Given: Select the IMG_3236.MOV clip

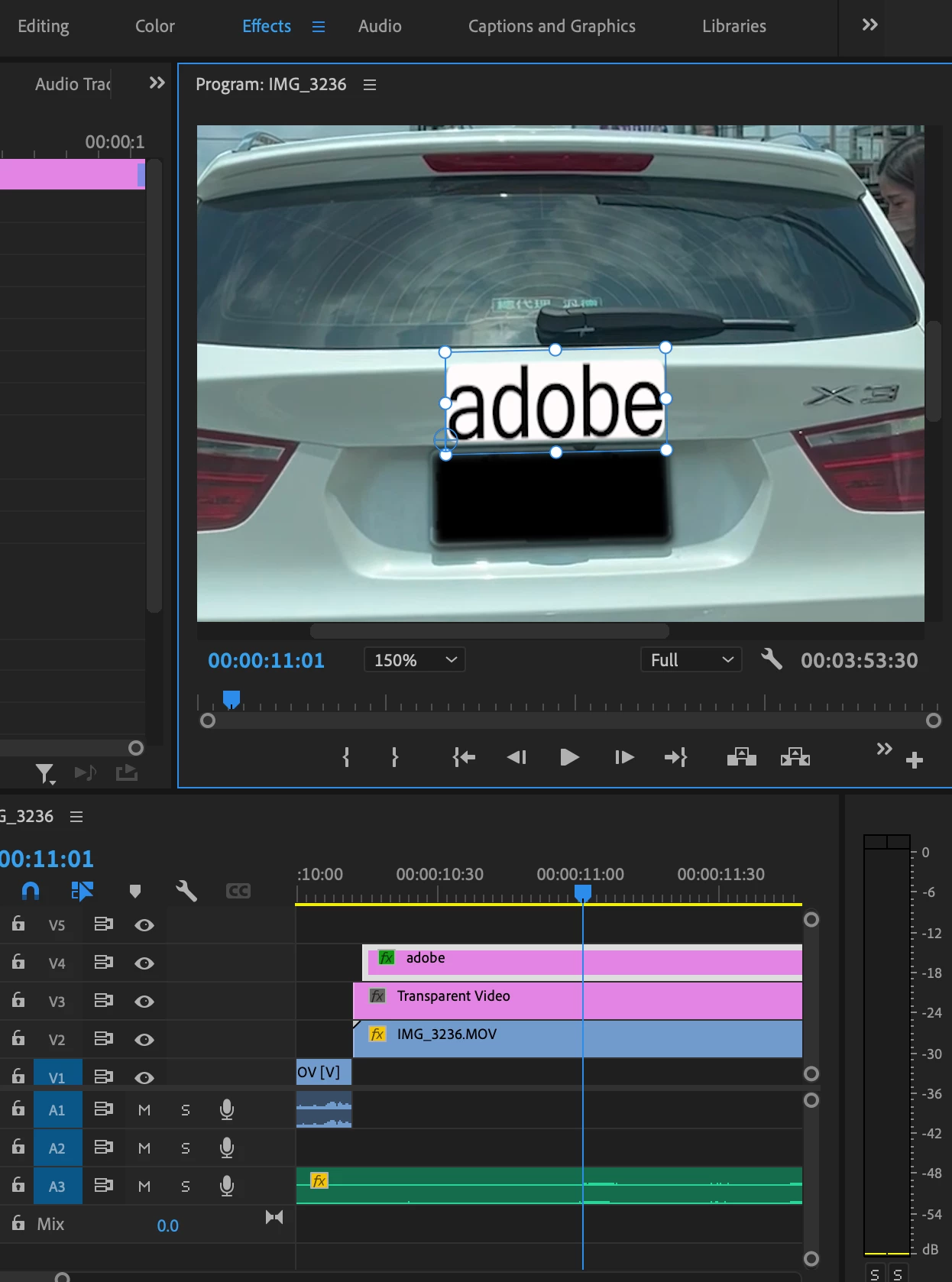Looking at the screenshot, I should [x=578, y=1038].
